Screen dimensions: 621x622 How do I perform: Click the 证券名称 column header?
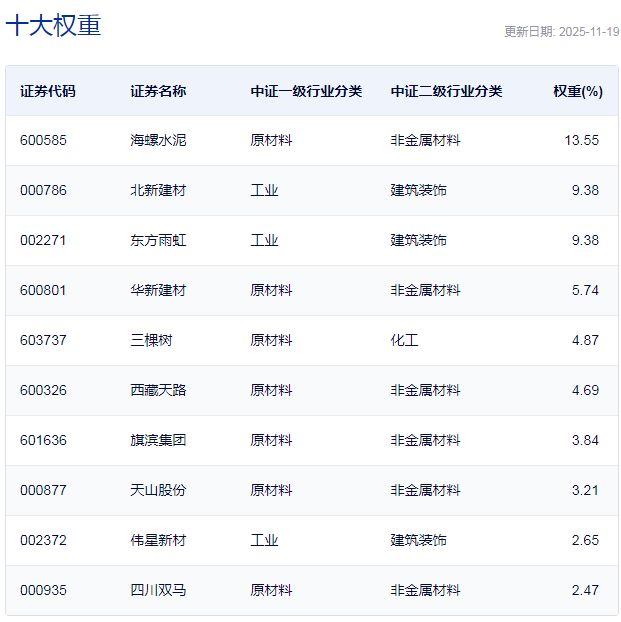coord(158,91)
